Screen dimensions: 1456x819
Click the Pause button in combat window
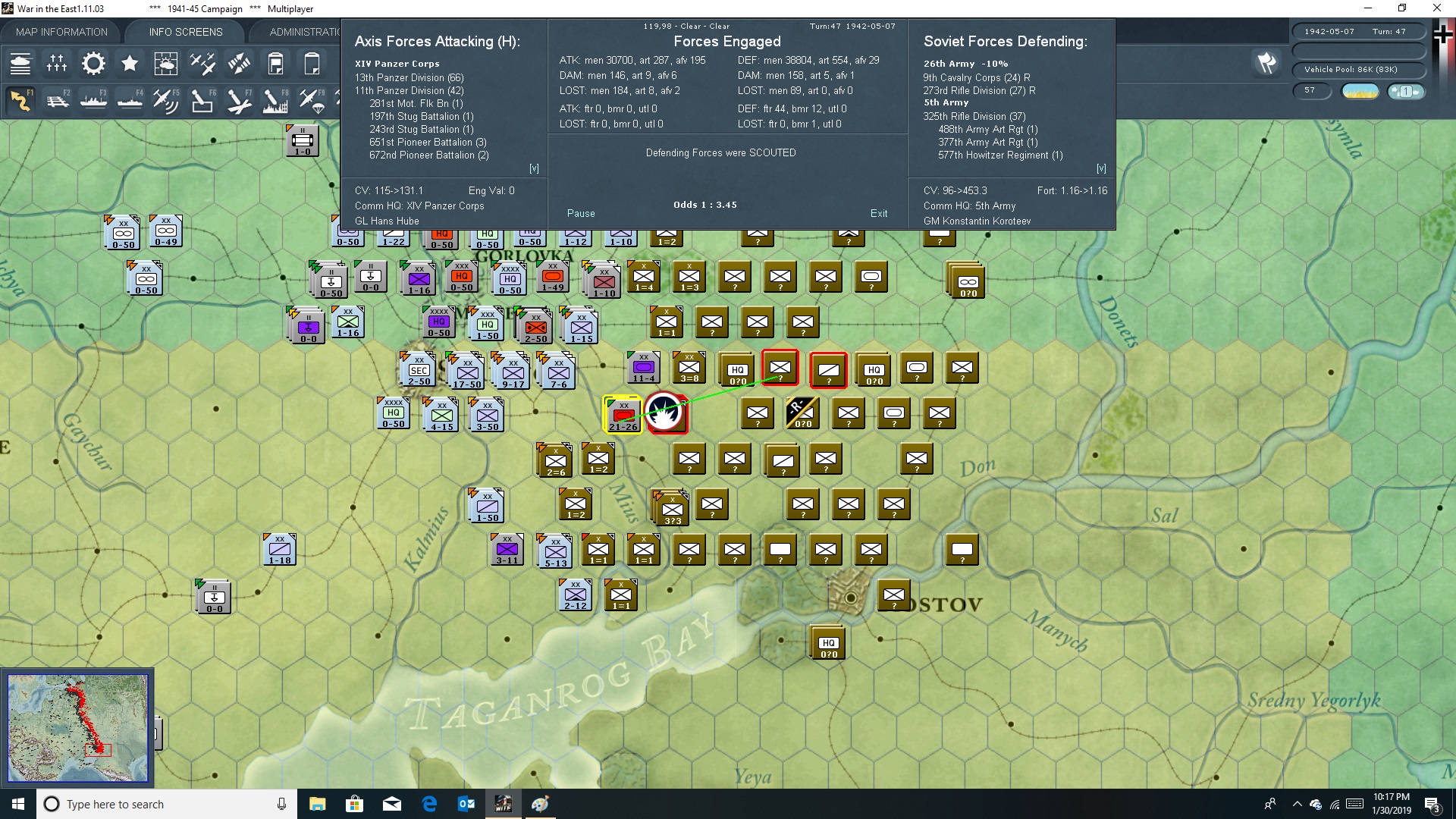click(x=581, y=213)
